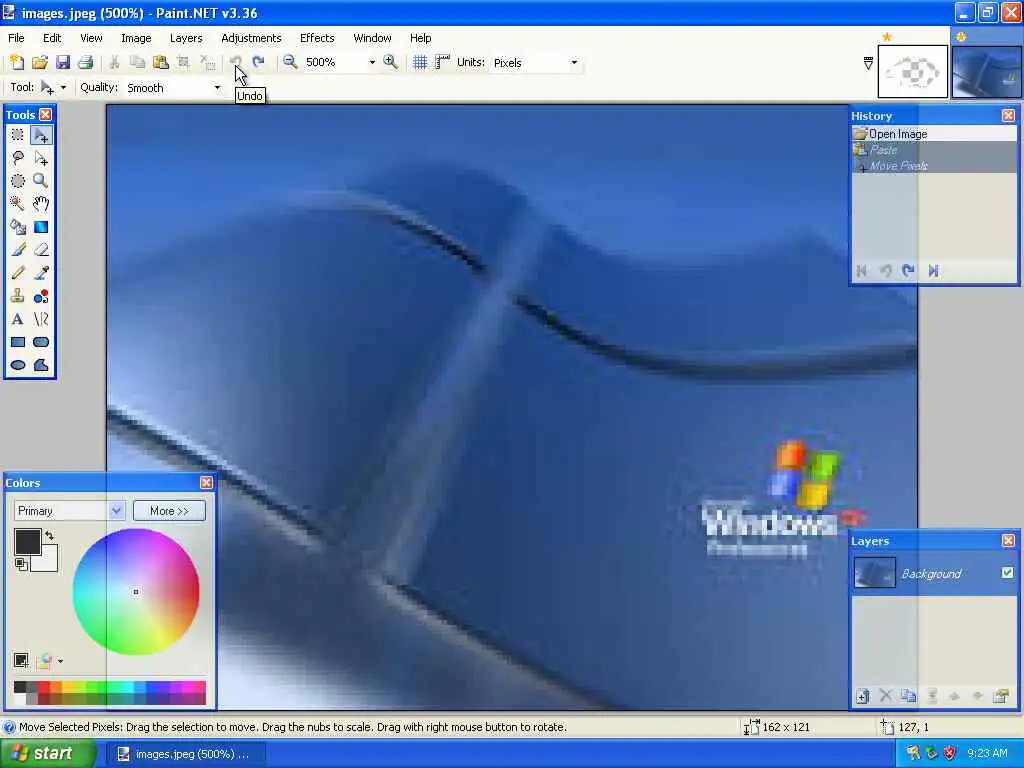The width and height of the screenshot is (1024, 768).
Task: Select the Move Selected Pixels tool
Action: tap(41, 135)
